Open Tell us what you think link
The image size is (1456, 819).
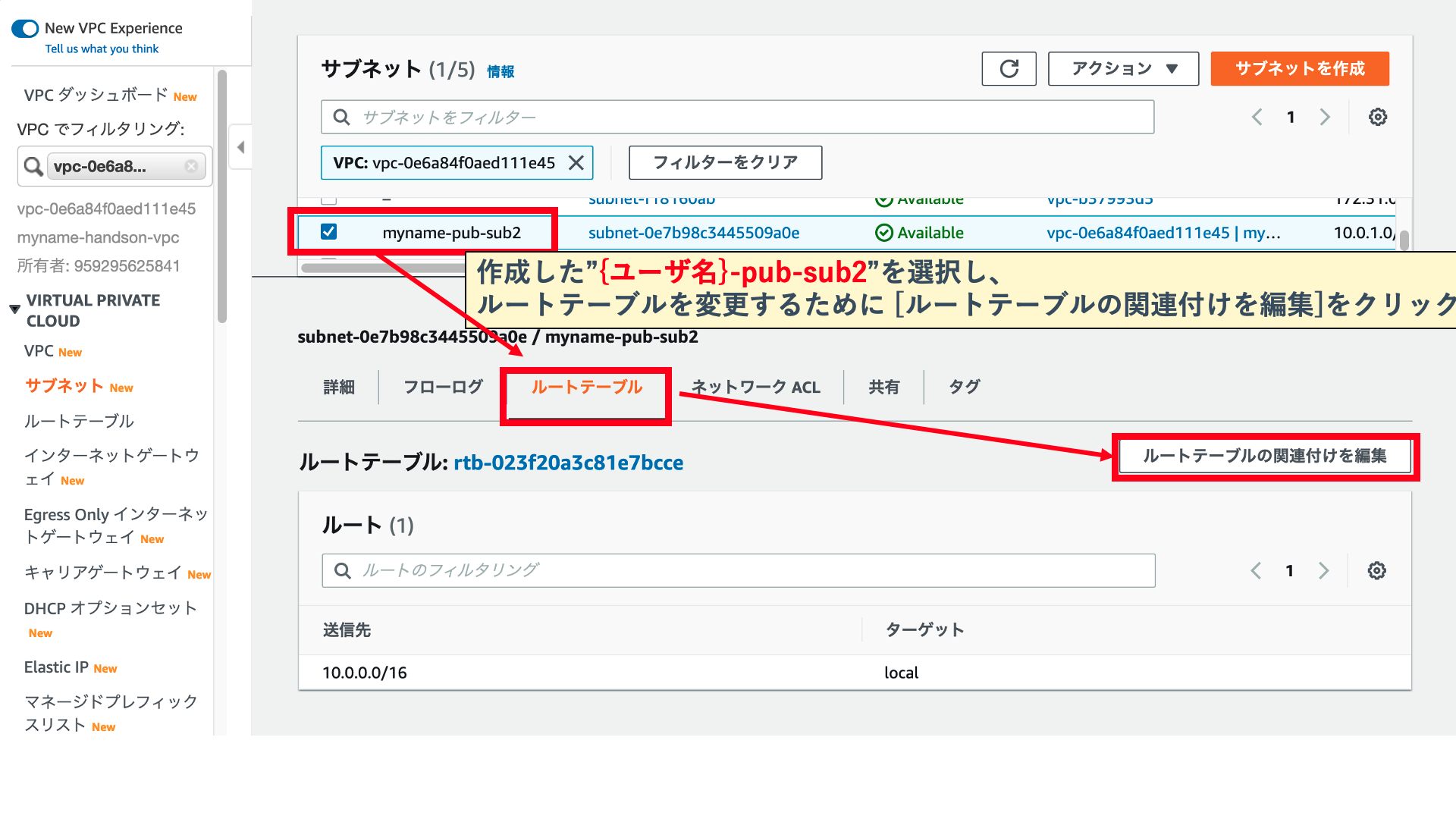[102, 49]
